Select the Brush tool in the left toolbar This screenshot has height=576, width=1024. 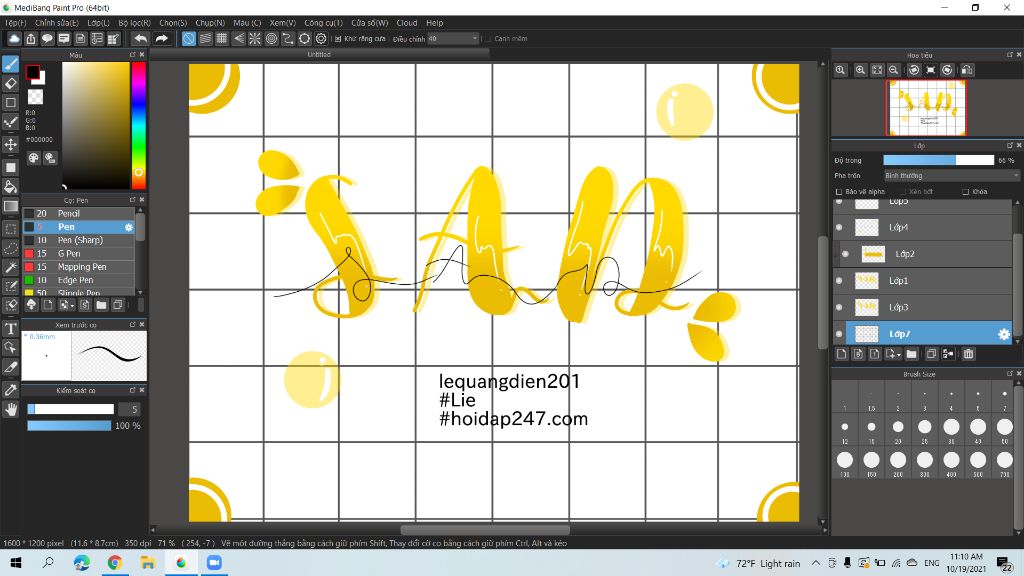click(10, 64)
